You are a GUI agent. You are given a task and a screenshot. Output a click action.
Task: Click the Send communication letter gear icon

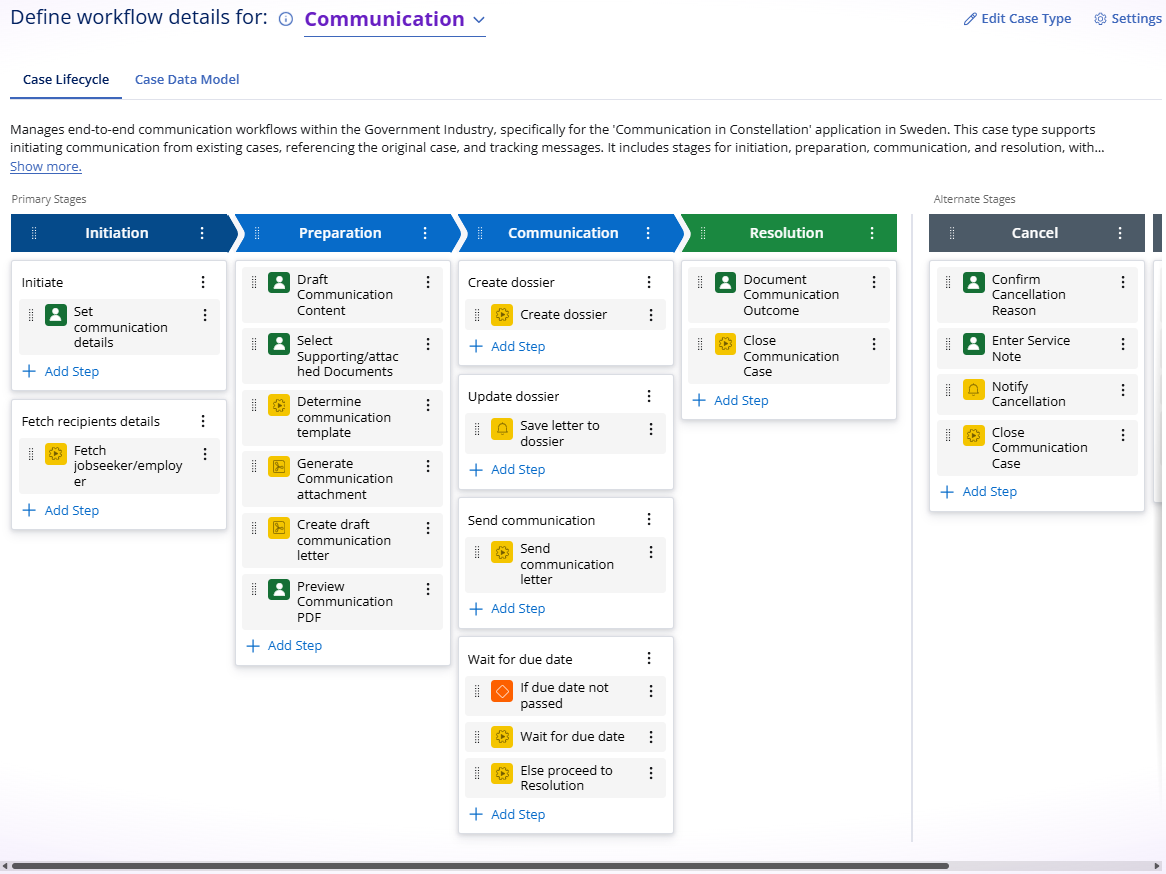[502, 552]
